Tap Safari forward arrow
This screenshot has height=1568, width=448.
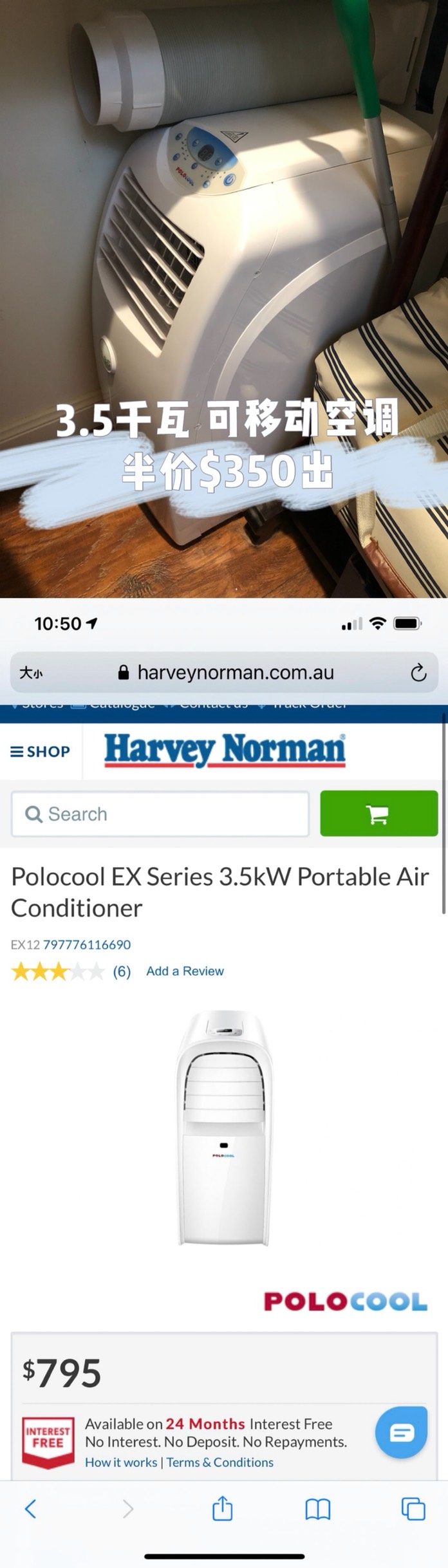128,1507
